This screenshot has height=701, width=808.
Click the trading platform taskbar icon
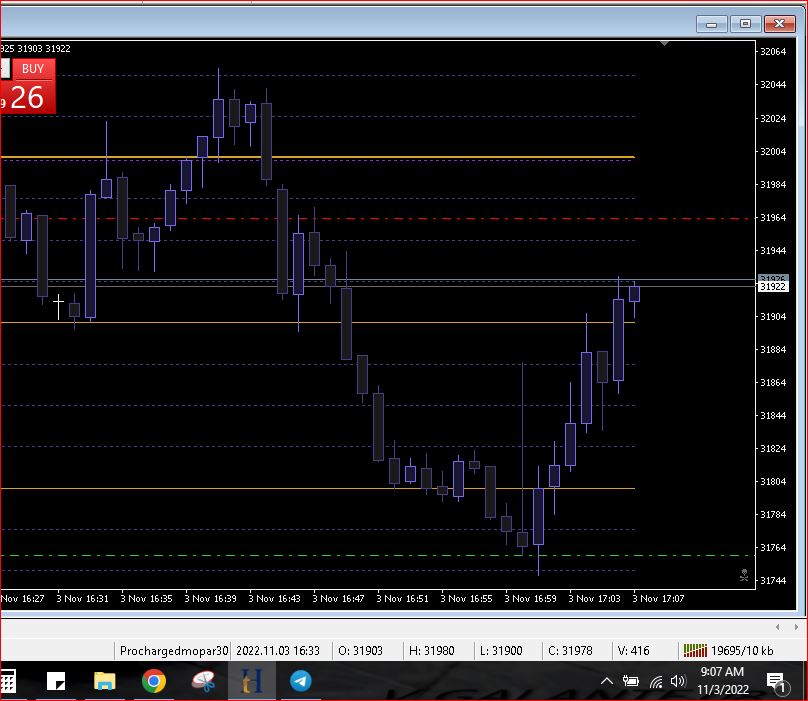coord(251,681)
